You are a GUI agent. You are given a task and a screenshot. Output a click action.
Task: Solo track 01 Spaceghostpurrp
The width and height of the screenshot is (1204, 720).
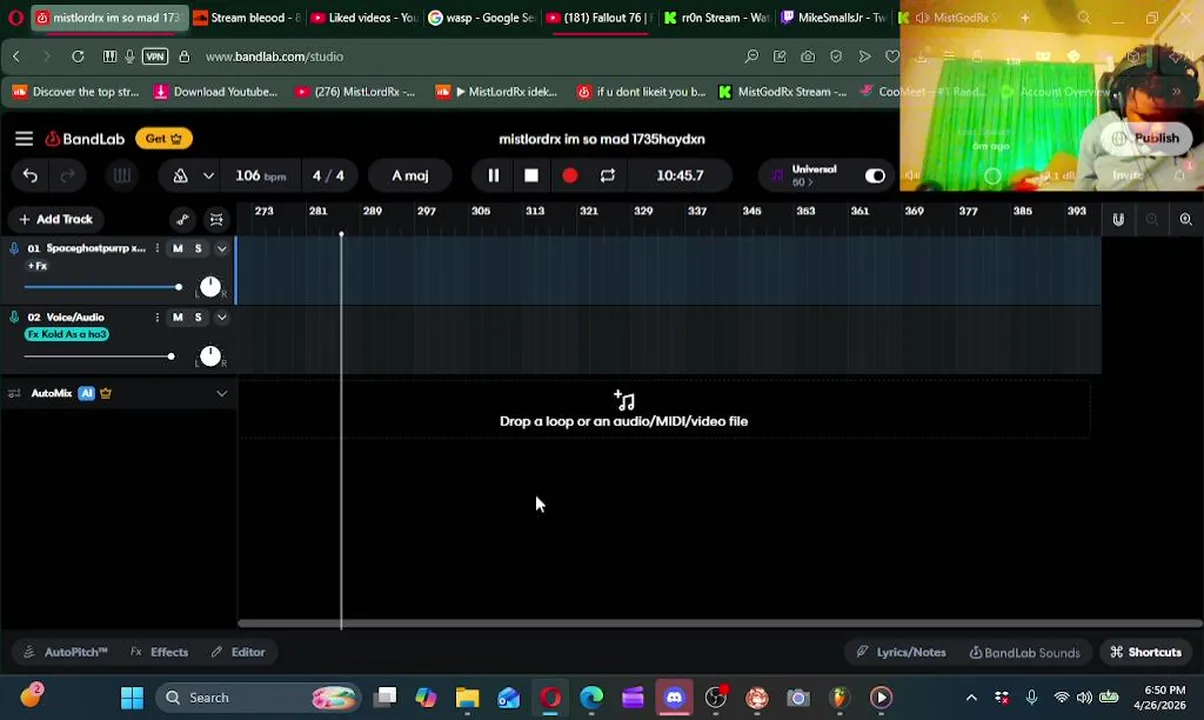point(198,248)
